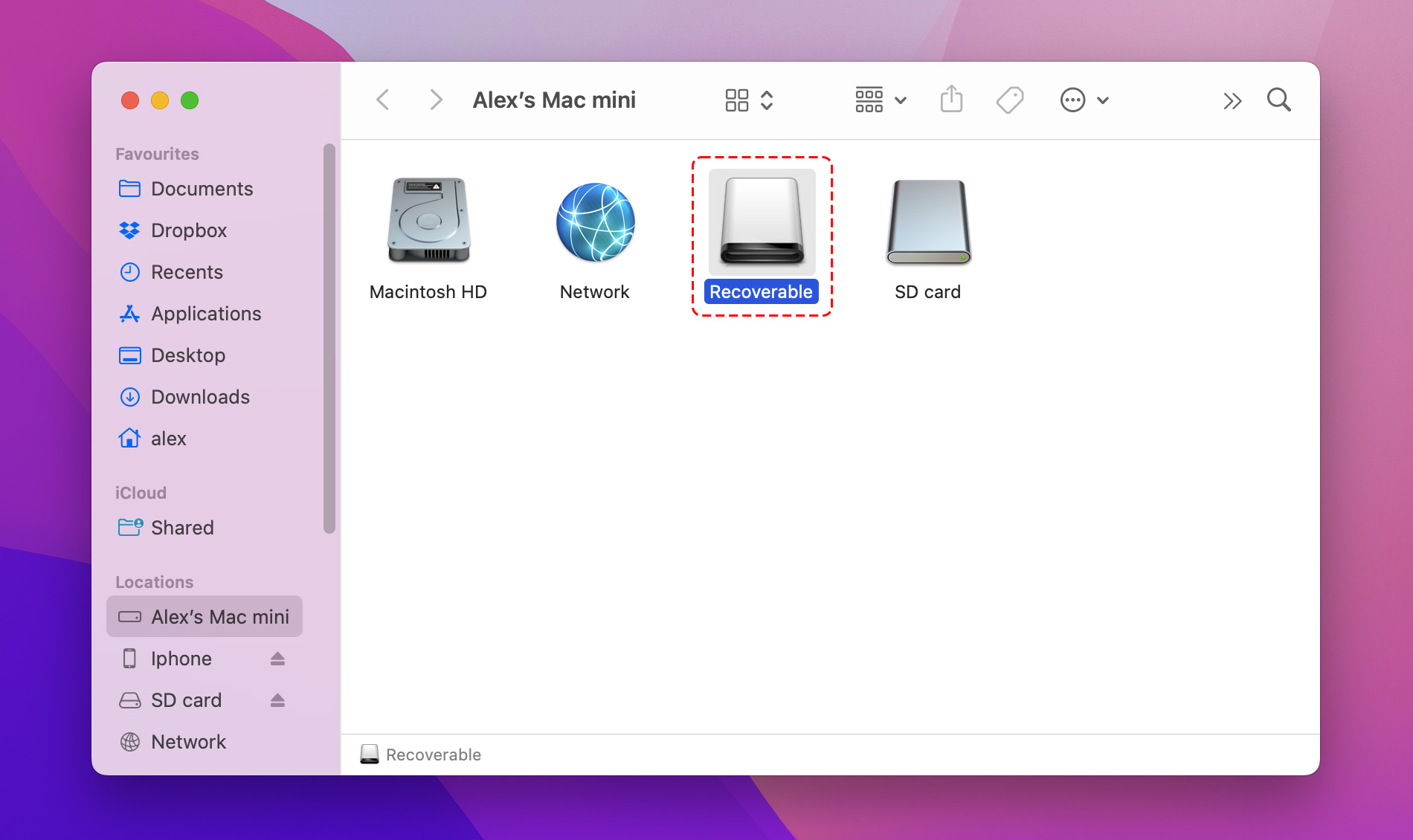Click the Macintosh HD name label
Viewport: 1413px width, 840px height.
tap(428, 292)
